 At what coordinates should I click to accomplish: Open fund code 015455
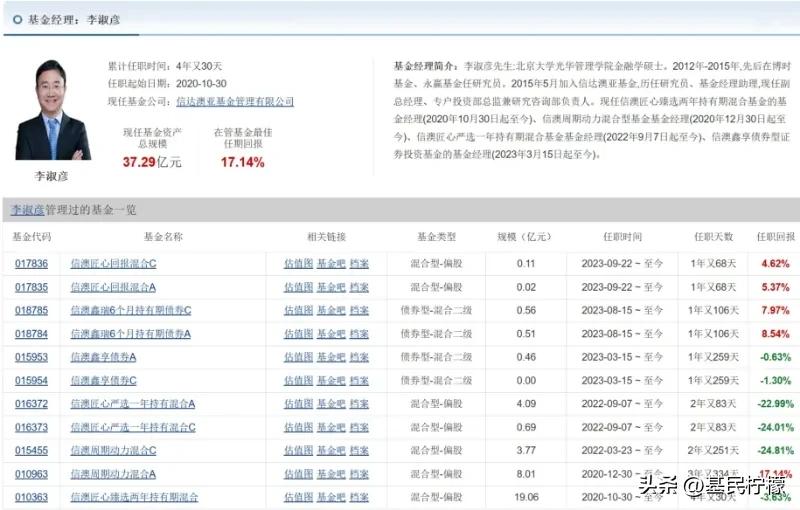[x=31, y=450]
